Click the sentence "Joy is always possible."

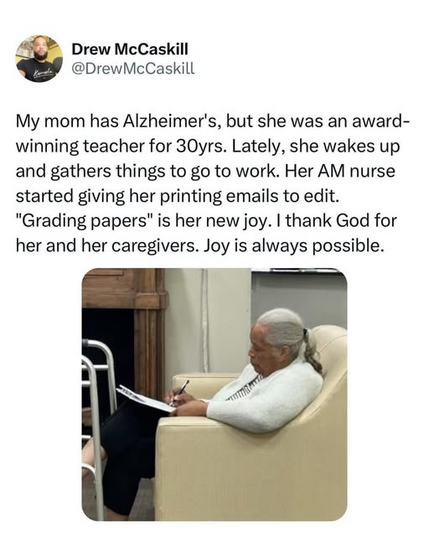[x=292, y=246]
